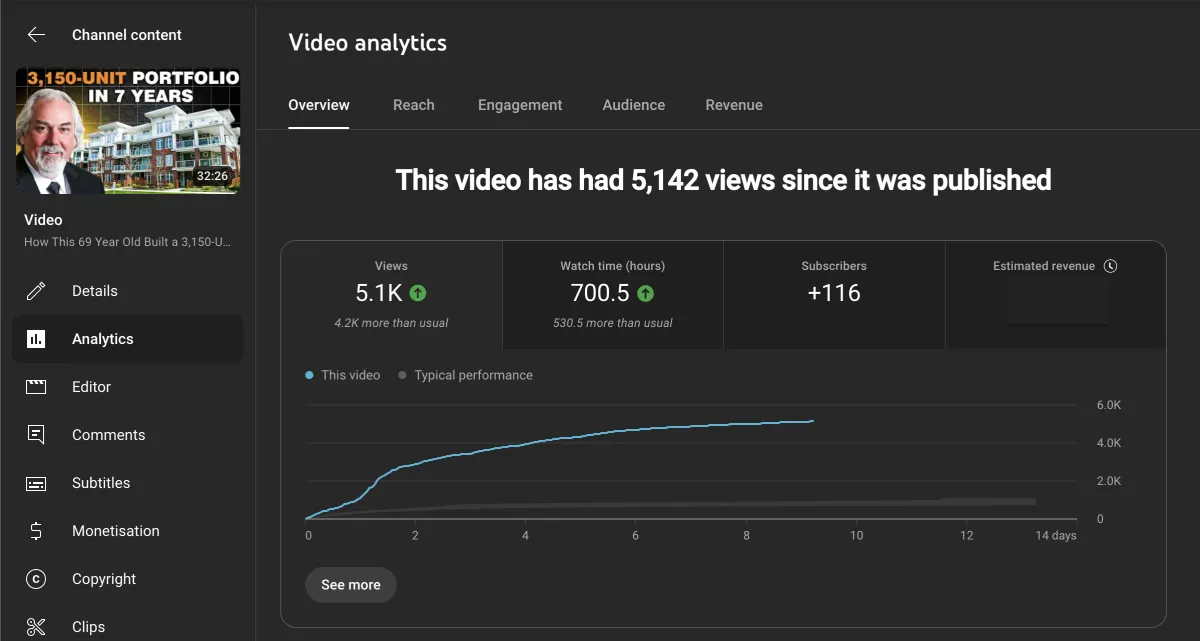
Task: Select the Watch time (hours) card
Action: pos(612,295)
